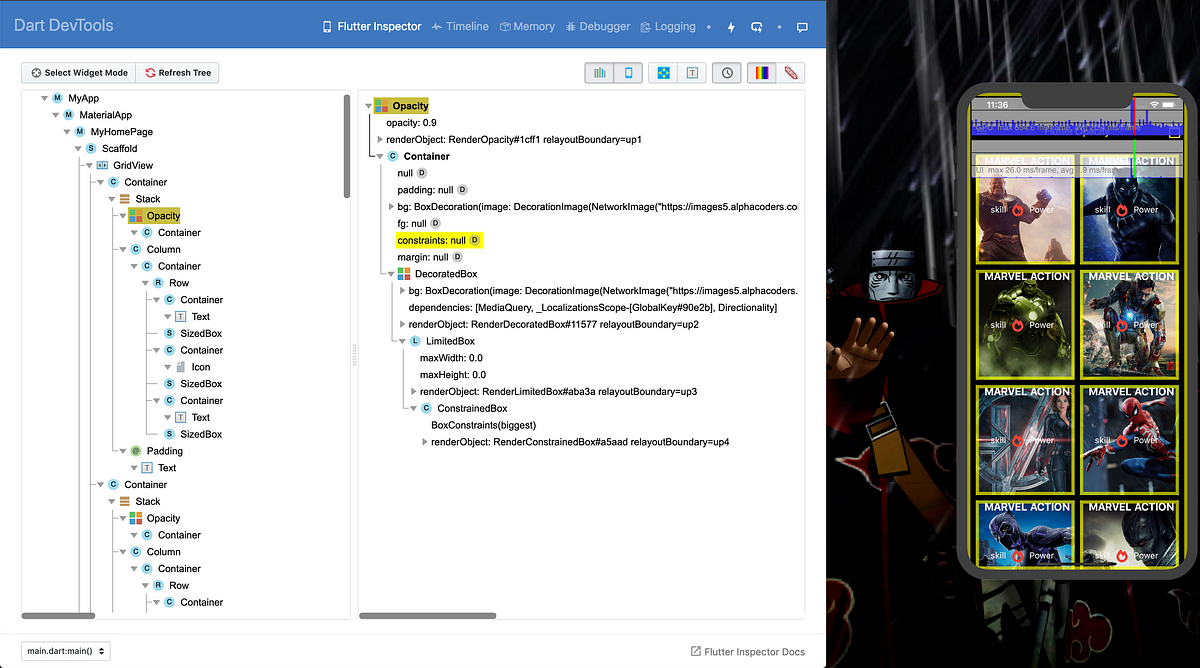
Task: Click the D badge beside fg: null
Action: (433, 223)
